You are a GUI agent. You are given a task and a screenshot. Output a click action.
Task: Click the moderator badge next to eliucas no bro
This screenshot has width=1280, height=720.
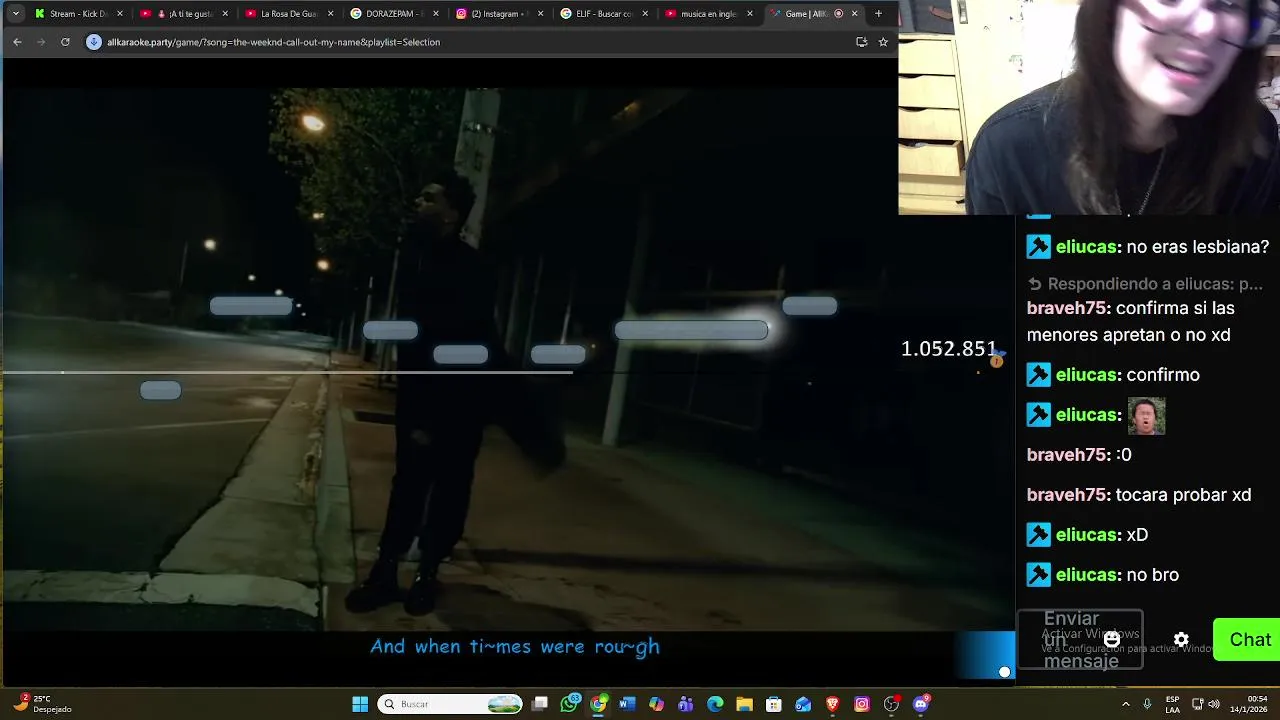coord(1039,575)
